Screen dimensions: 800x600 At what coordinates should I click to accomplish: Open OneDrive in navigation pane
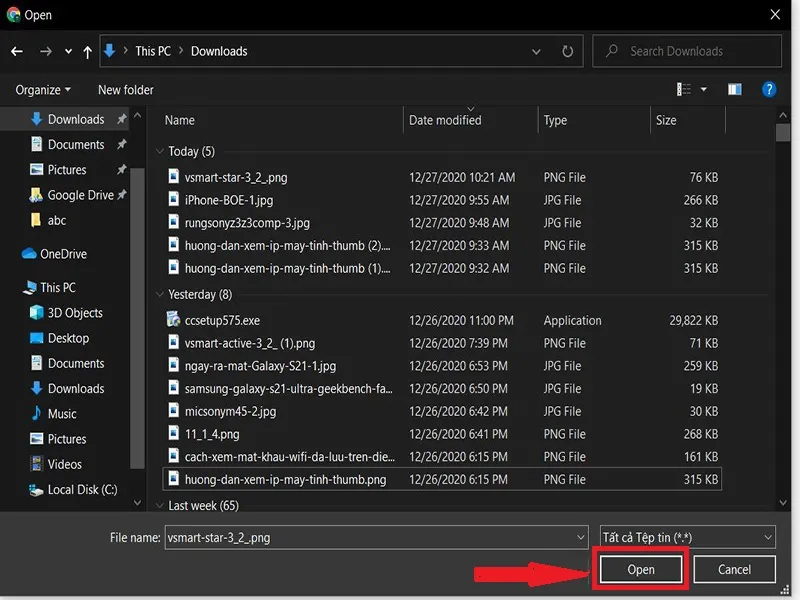(63, 254)
